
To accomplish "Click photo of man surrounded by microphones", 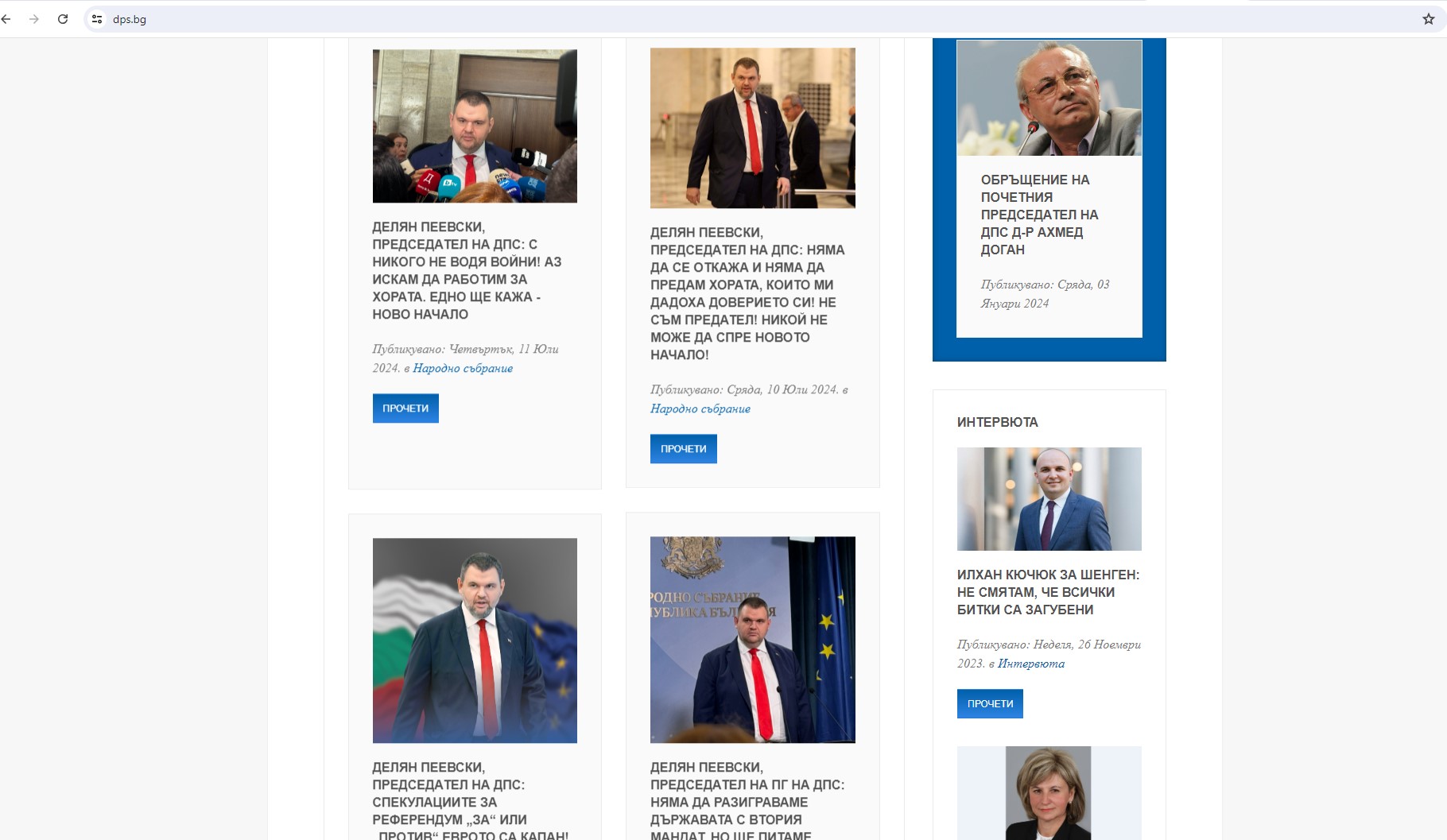I will click(475, 126).
